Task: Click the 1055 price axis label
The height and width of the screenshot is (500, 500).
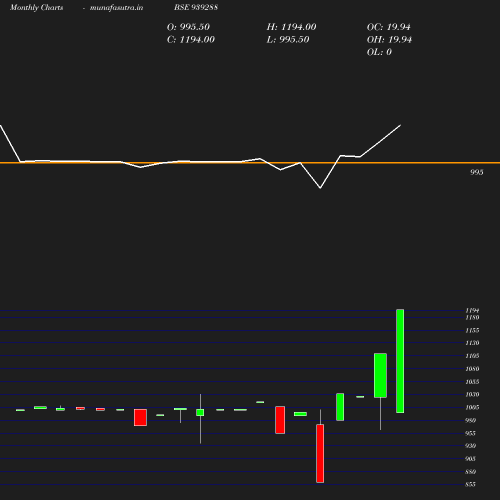Action: tap(472, 382)
